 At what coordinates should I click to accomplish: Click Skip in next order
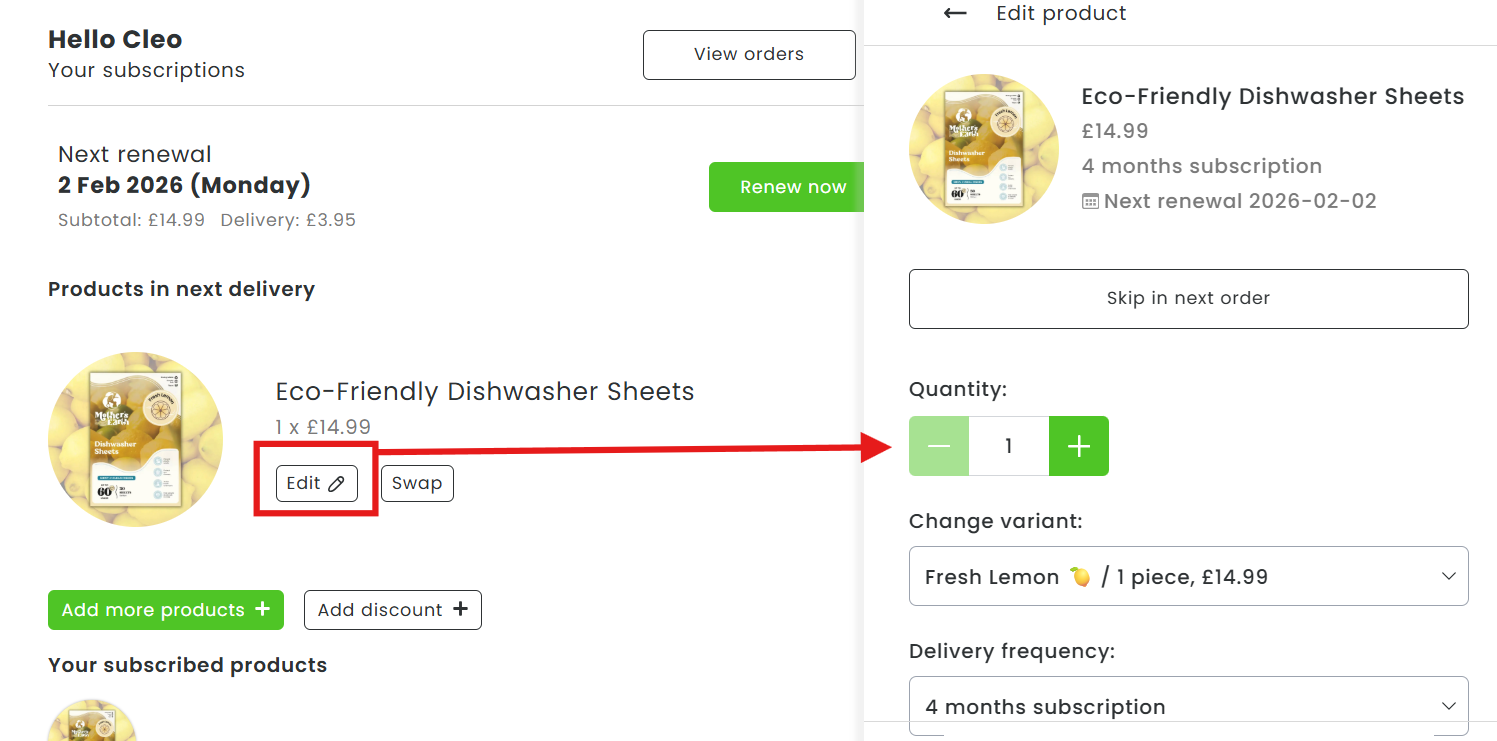pos(1187,298)
